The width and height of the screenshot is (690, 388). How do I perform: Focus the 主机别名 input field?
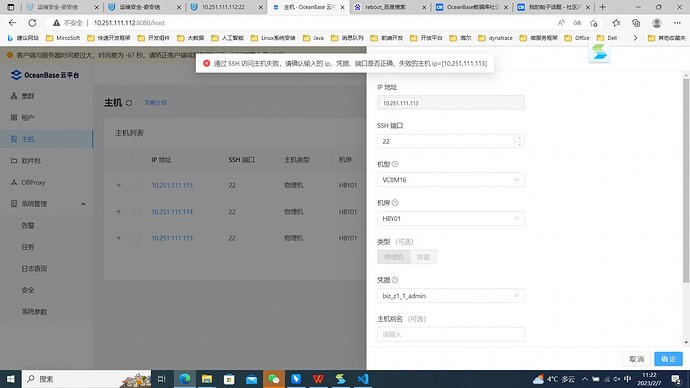tap(451, 334)
